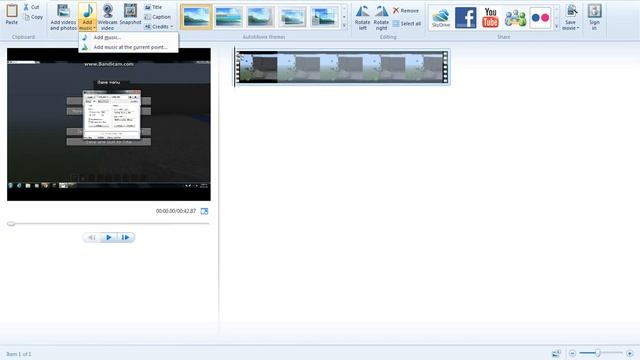Insert a Title before the clip

click(x=153, y=7)
